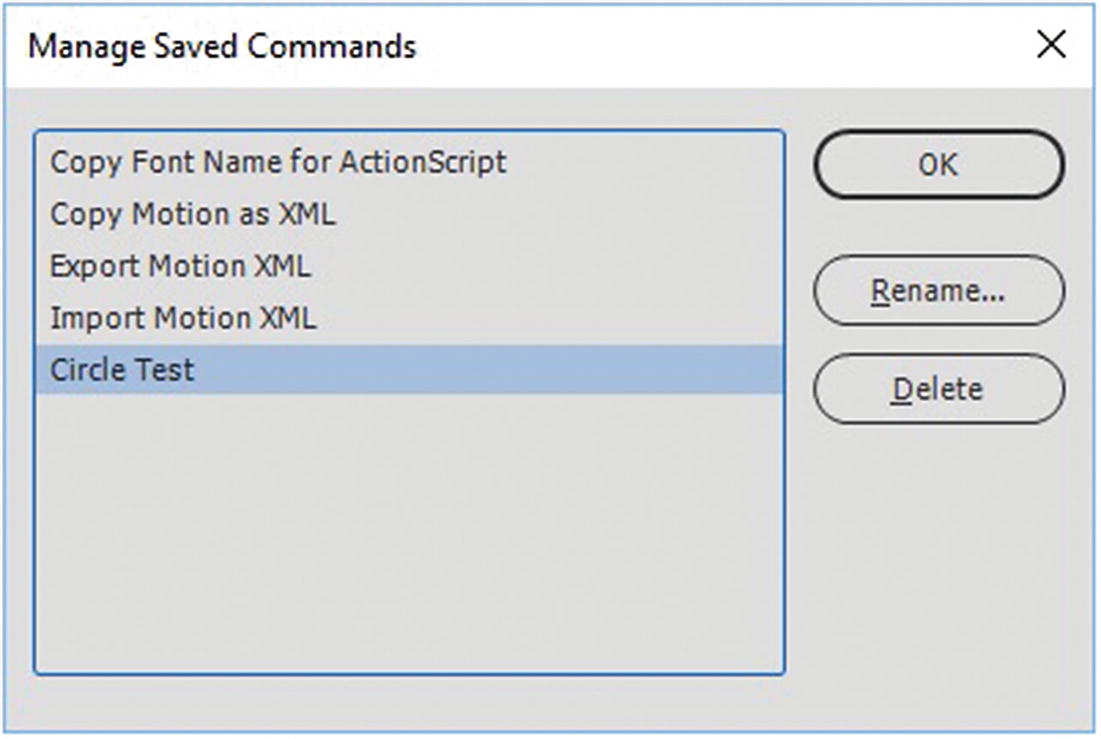The width and height of the screenshot is (1101, 739).
Task: Hit the Delete button beneath Rename
Action: [x=938, y=388]
